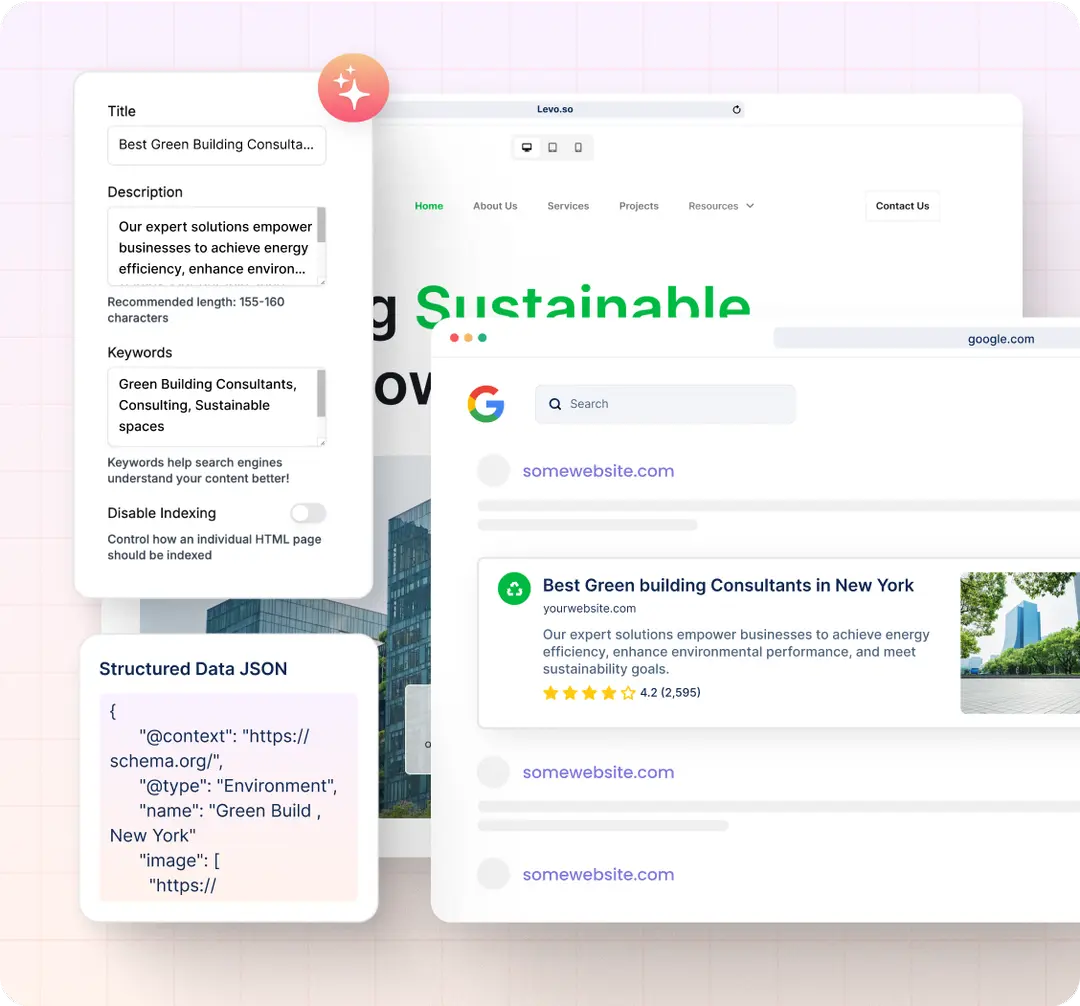
Task: Open the Home nav item
Action: coord(428,206)
